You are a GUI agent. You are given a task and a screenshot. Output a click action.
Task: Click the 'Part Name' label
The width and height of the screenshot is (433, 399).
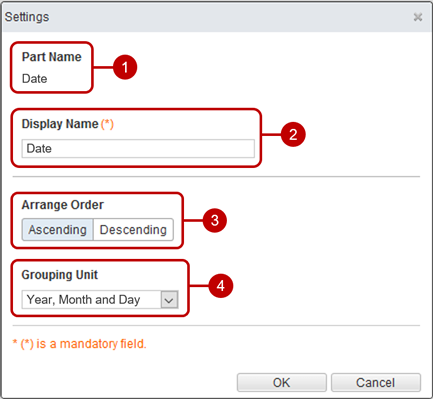point(52,57)
